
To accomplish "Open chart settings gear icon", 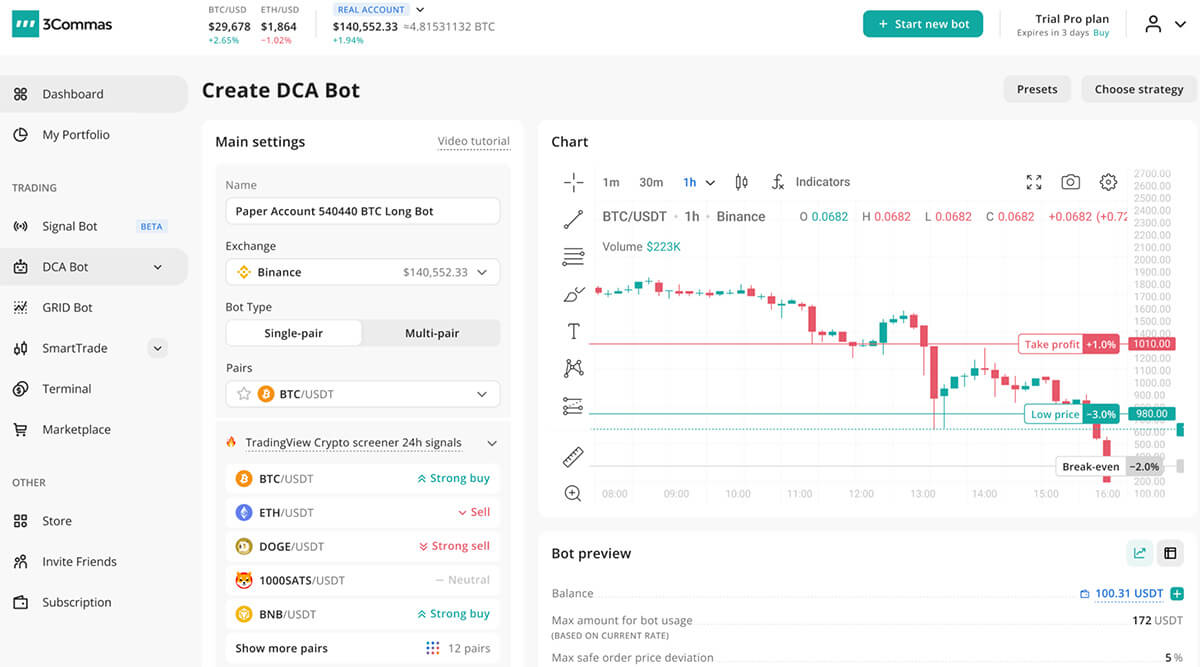I will (1108, 182).
